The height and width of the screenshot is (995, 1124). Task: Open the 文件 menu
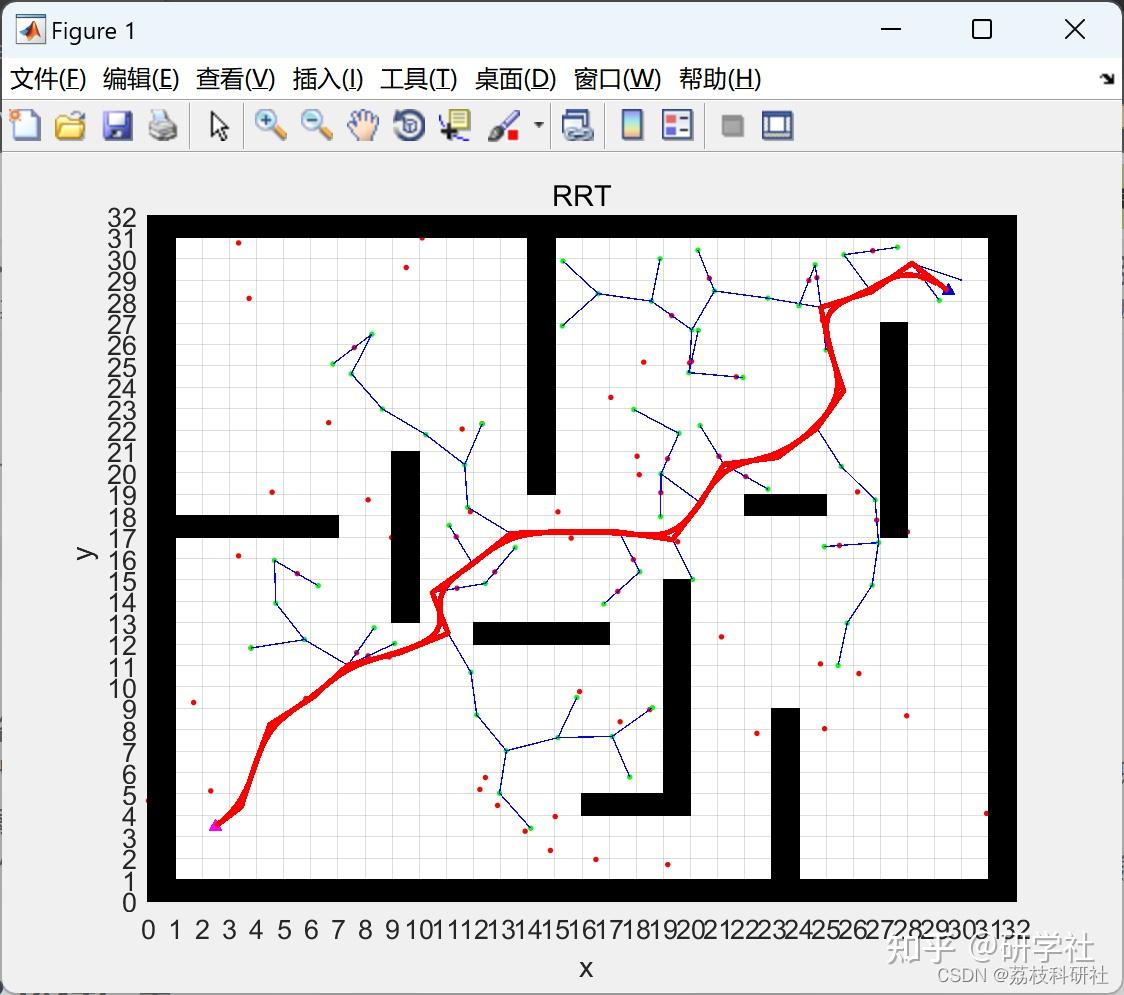click(48, 79)
